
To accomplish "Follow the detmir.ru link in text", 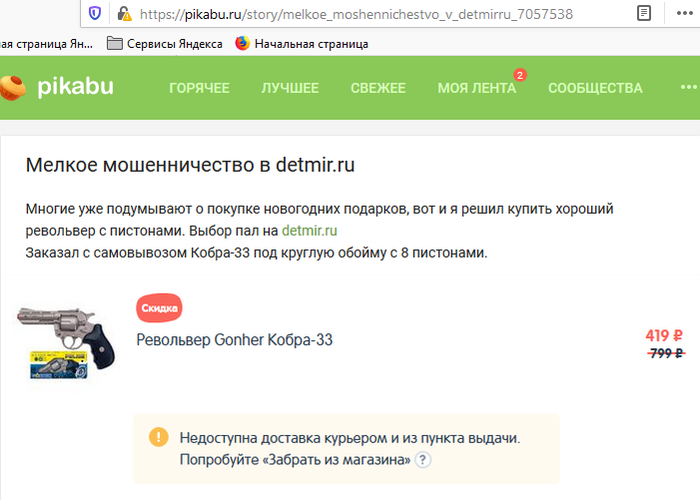I will (310, 230).
